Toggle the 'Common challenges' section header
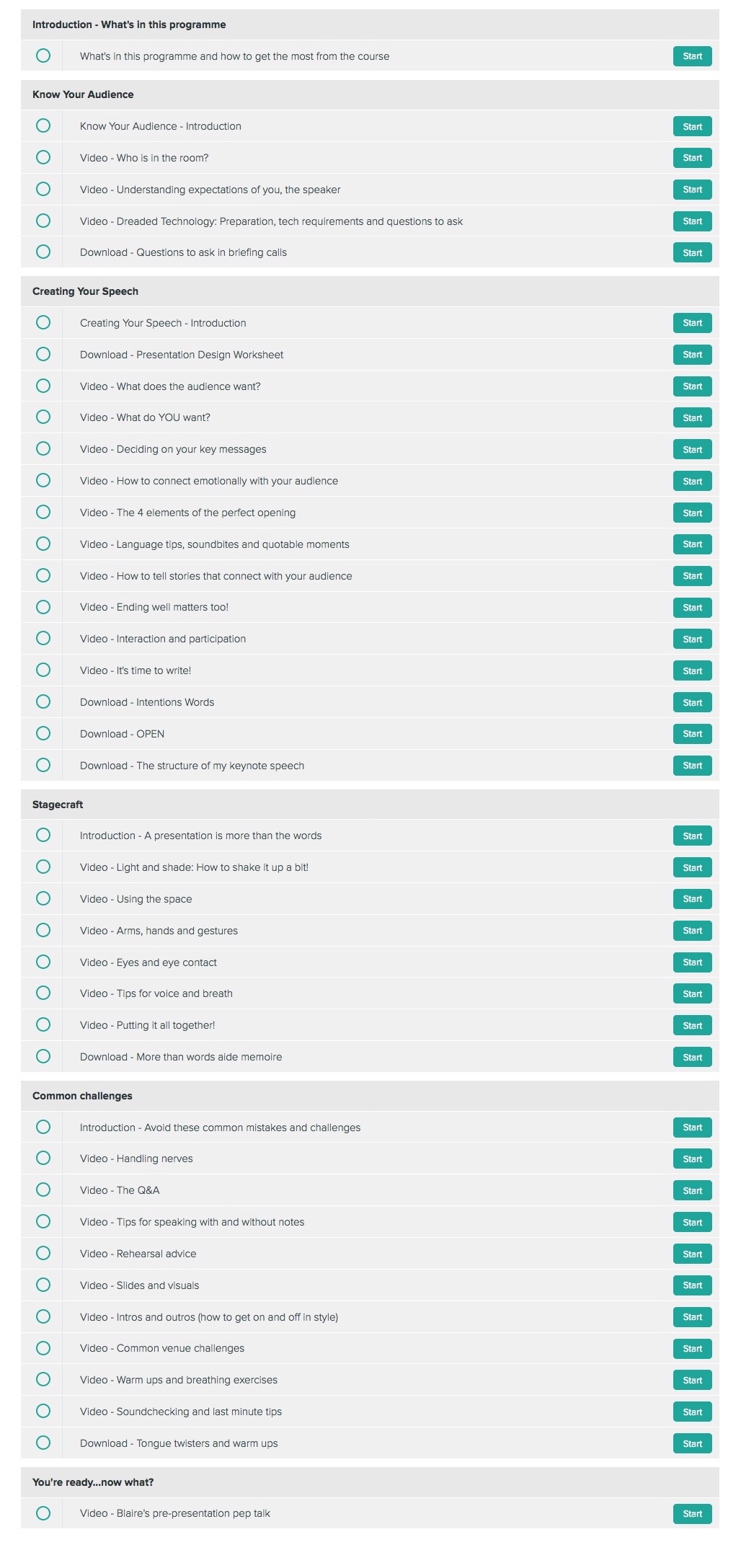The image size is (741, 1568). [370, 1096]
